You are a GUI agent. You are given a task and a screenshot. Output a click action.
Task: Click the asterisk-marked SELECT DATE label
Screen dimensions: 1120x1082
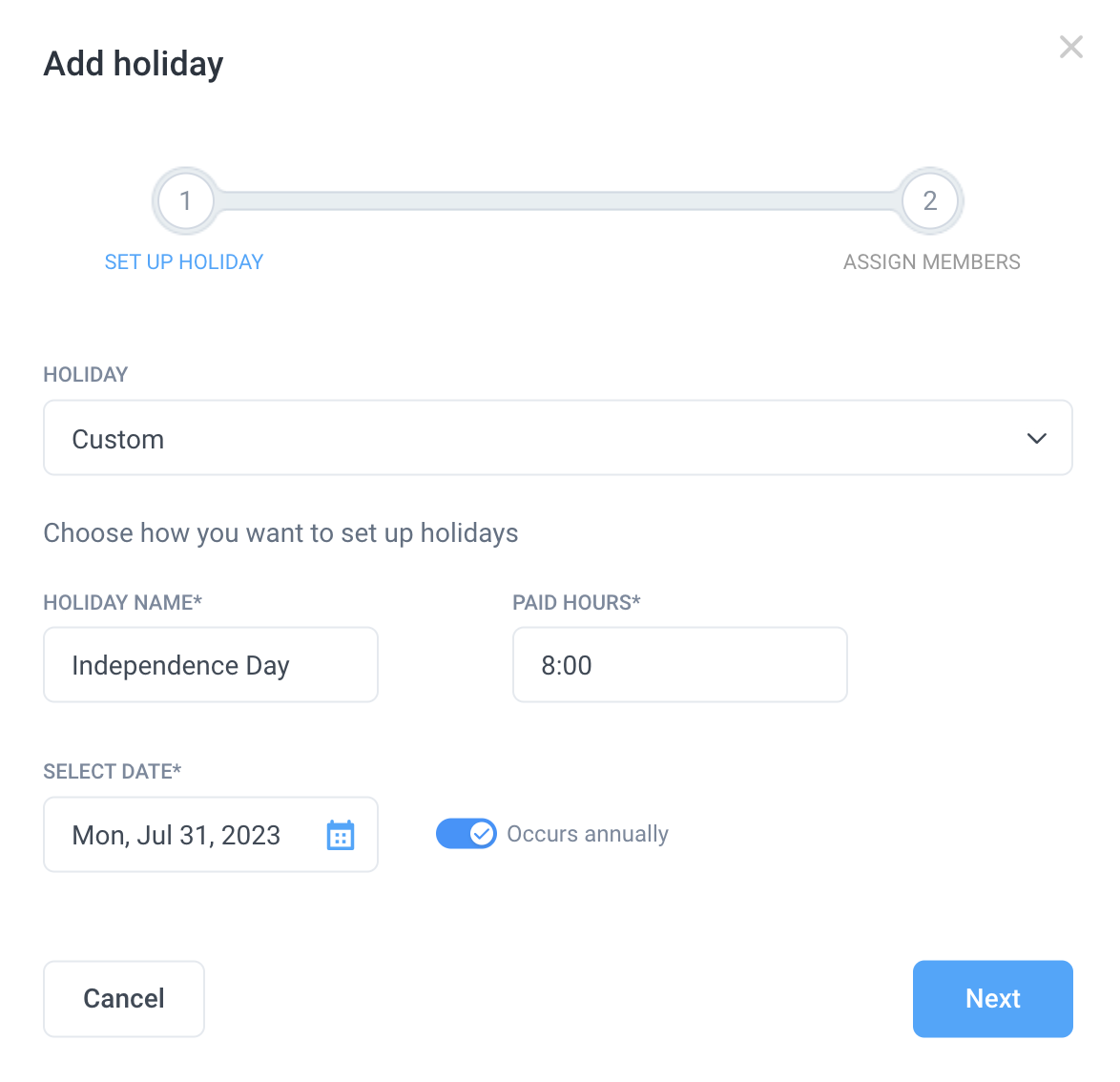112,771
